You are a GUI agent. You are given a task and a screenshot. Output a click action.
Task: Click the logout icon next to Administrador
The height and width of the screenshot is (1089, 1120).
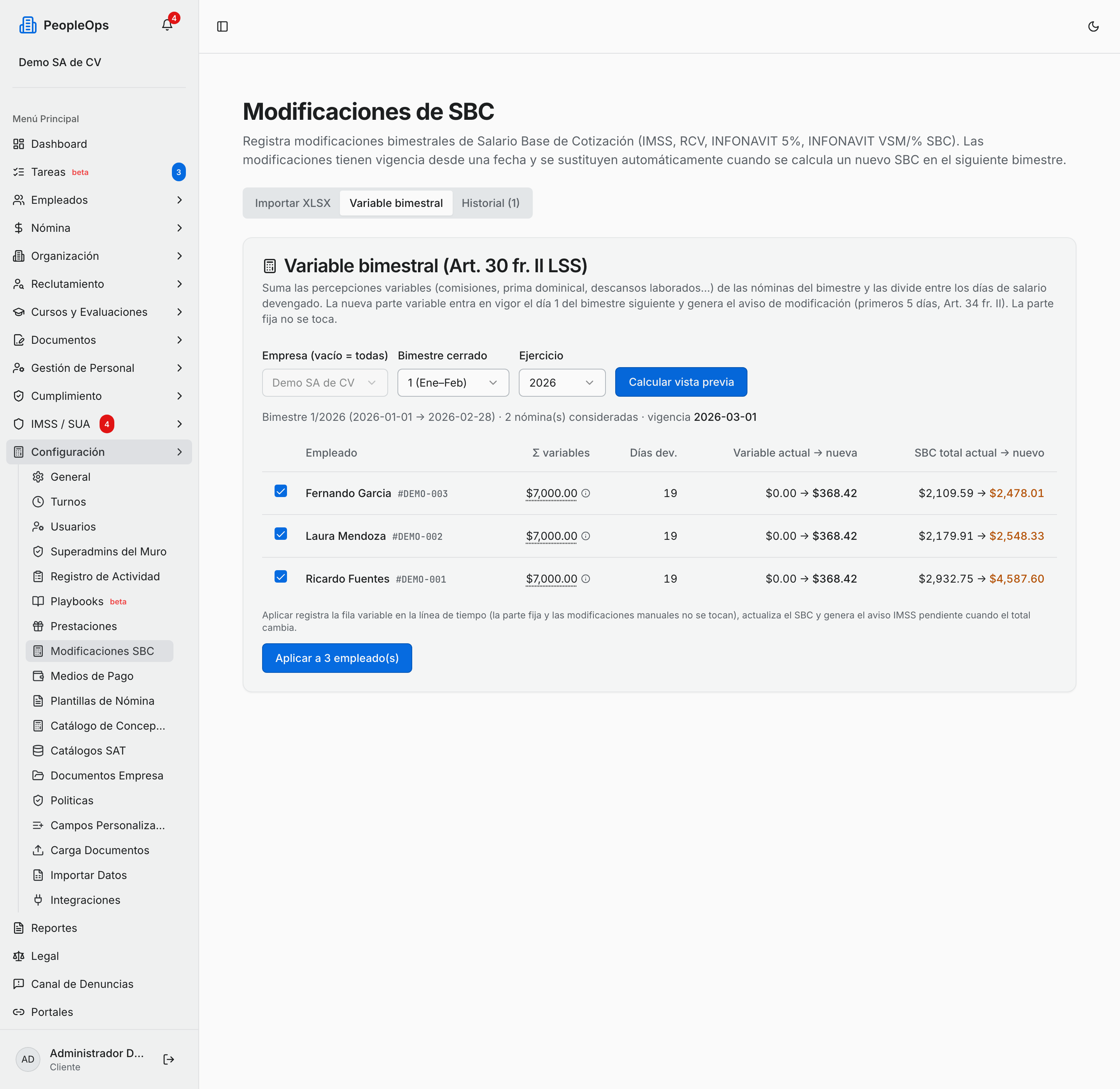[x=169, y=1059]
